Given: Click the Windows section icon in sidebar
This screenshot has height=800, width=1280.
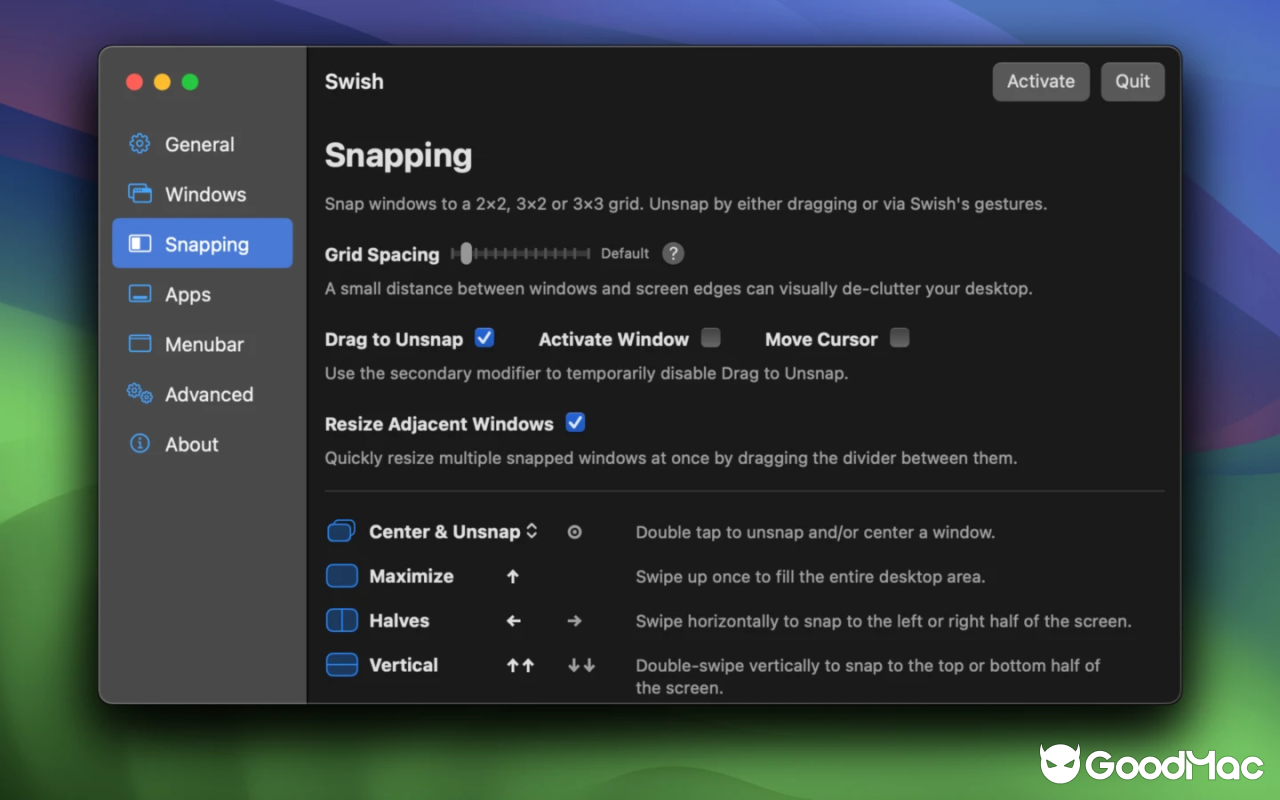Looking at the screenshot, I should tap(139, 193).
